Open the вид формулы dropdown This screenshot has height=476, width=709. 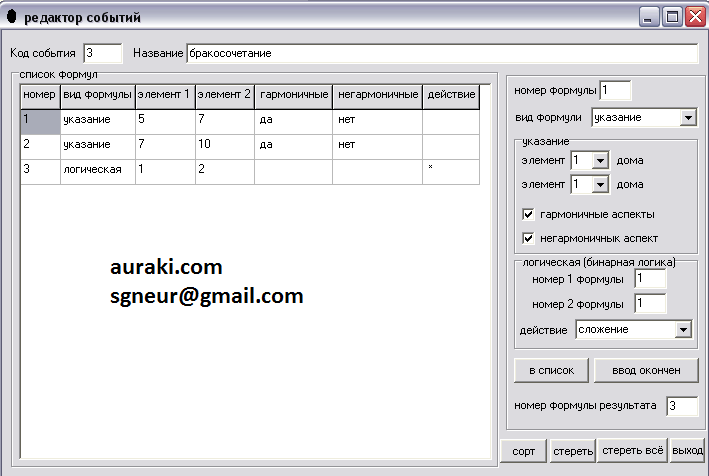point(687,117)
